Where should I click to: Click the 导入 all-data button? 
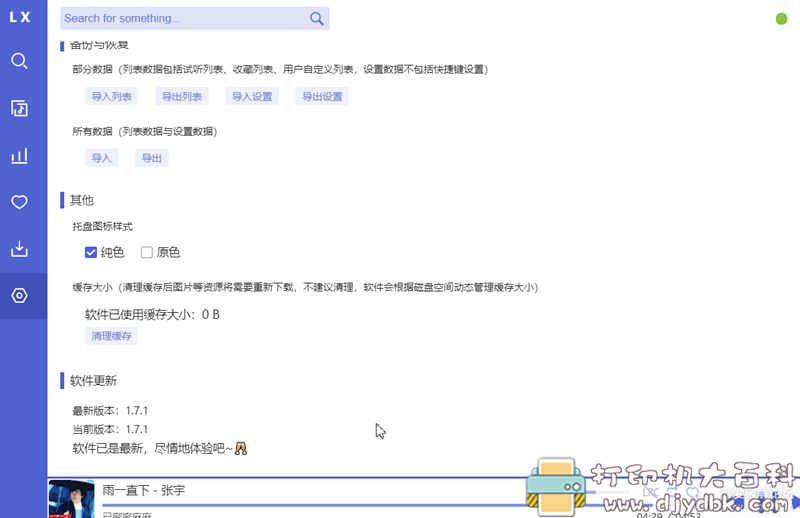[x=101, y=158]
